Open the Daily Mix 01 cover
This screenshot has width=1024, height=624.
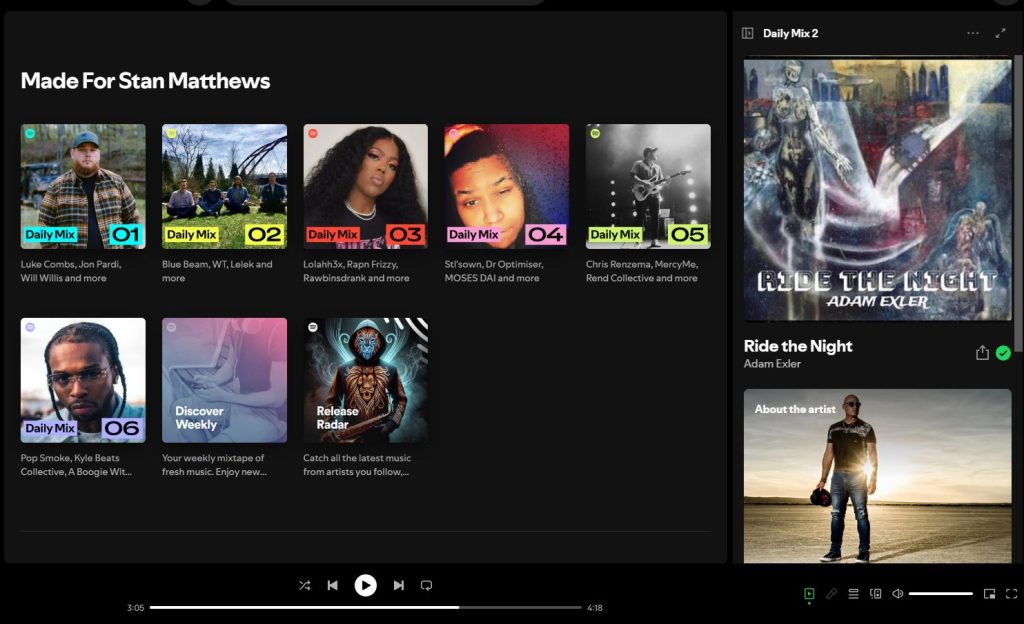(83, 186)
